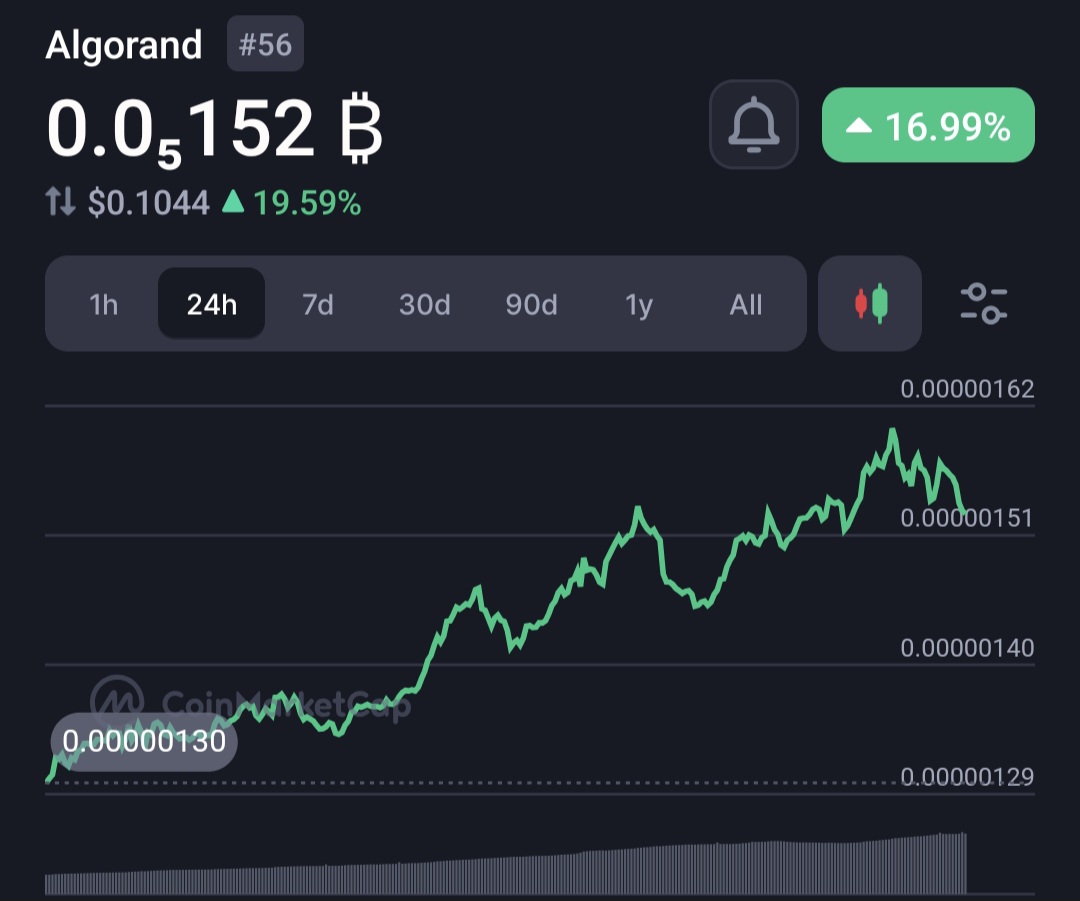Screen dimensions: 1080x901
Task: Tap the Bitcoin symbol beside price
Action: click(x=360, y=130)
